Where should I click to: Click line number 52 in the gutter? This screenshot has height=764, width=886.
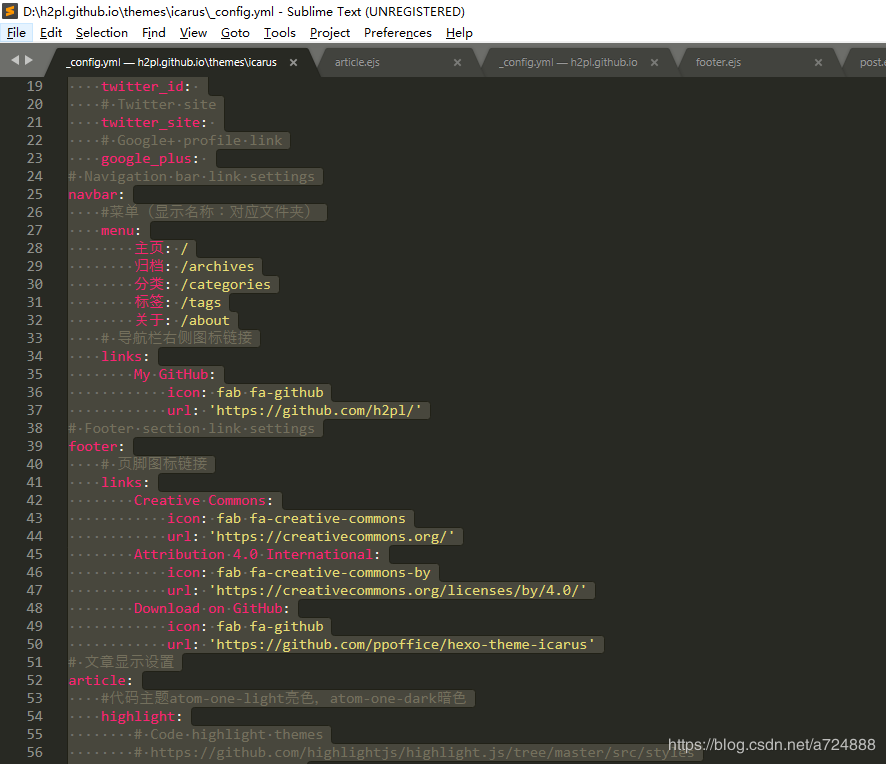pyautogui.click(x=35, y=680)
